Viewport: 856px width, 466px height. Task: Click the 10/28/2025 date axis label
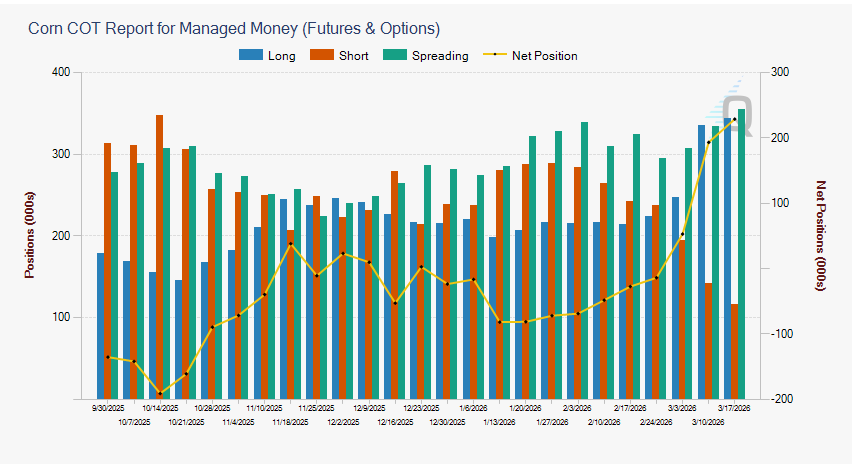click(212, 408)
